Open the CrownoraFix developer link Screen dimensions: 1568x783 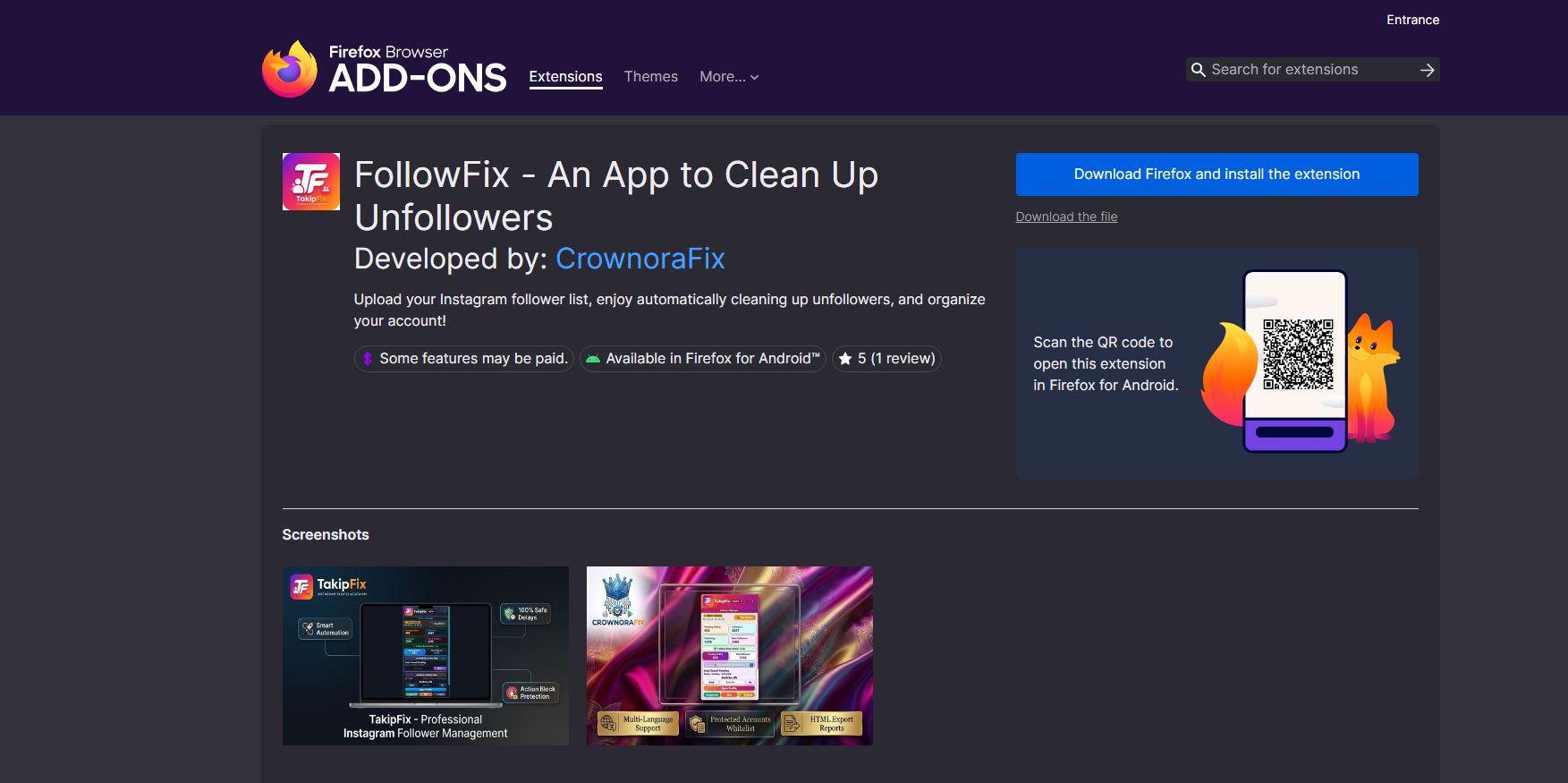pos(640,259)
